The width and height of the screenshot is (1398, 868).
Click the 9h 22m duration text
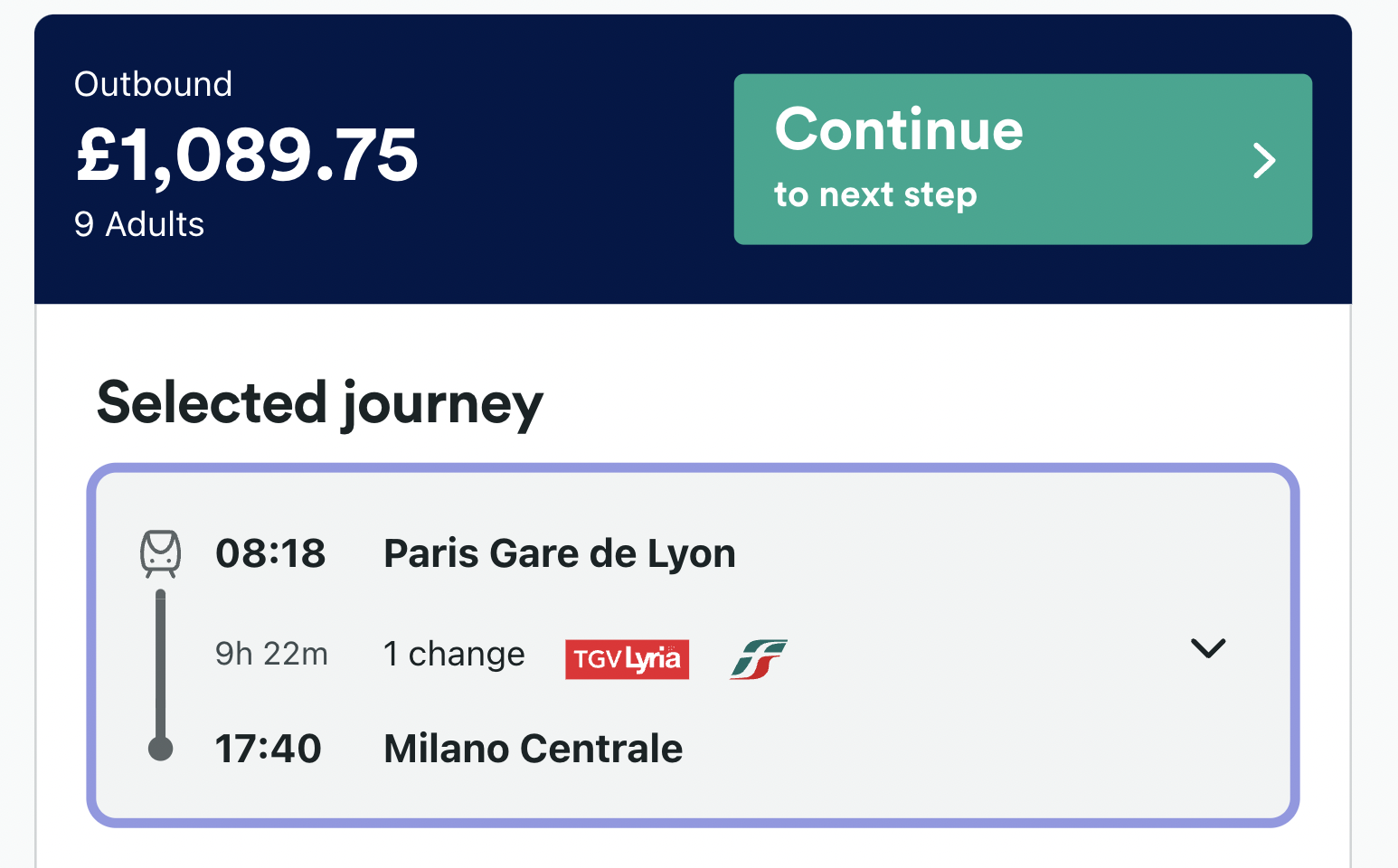[x=271, y=654]
